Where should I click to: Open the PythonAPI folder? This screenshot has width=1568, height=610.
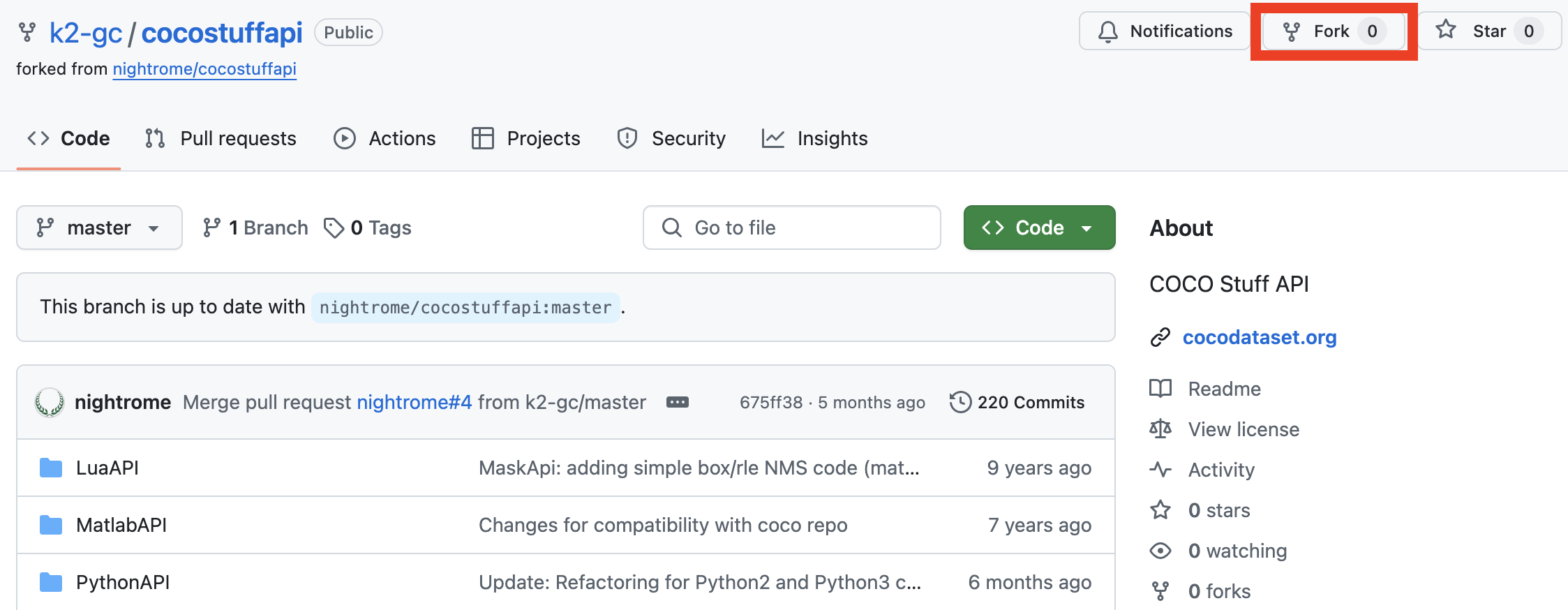[123, 582]
